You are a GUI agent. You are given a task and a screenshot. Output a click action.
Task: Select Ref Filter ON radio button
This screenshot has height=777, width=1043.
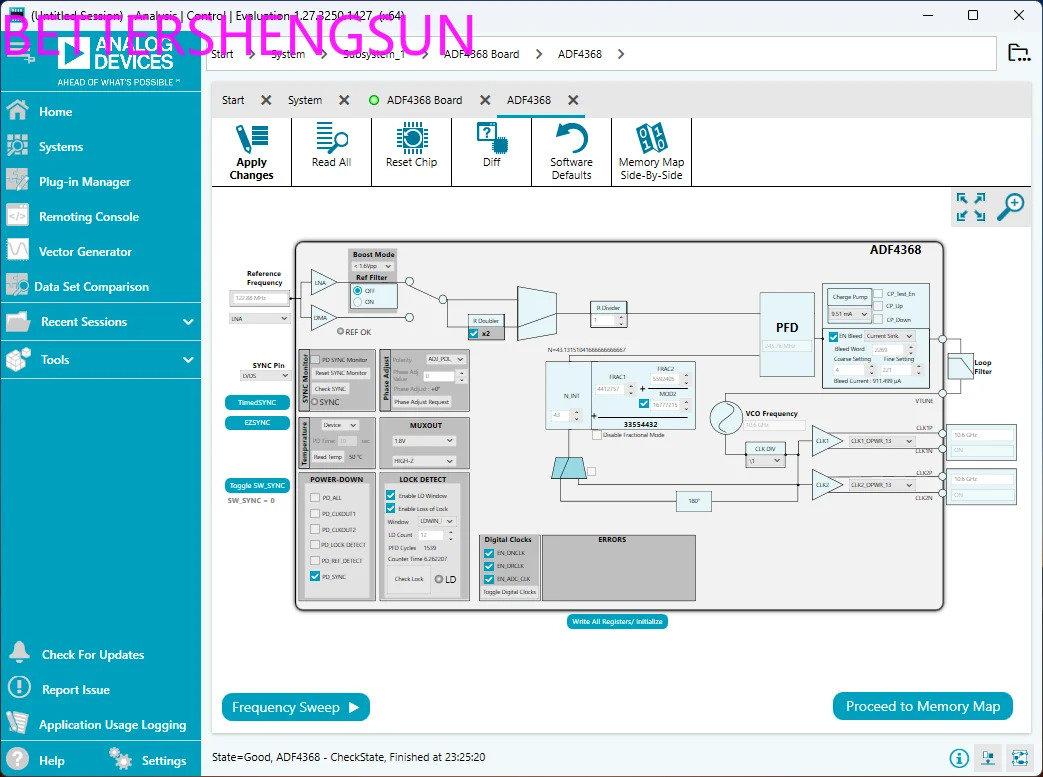tap(358, 302)
